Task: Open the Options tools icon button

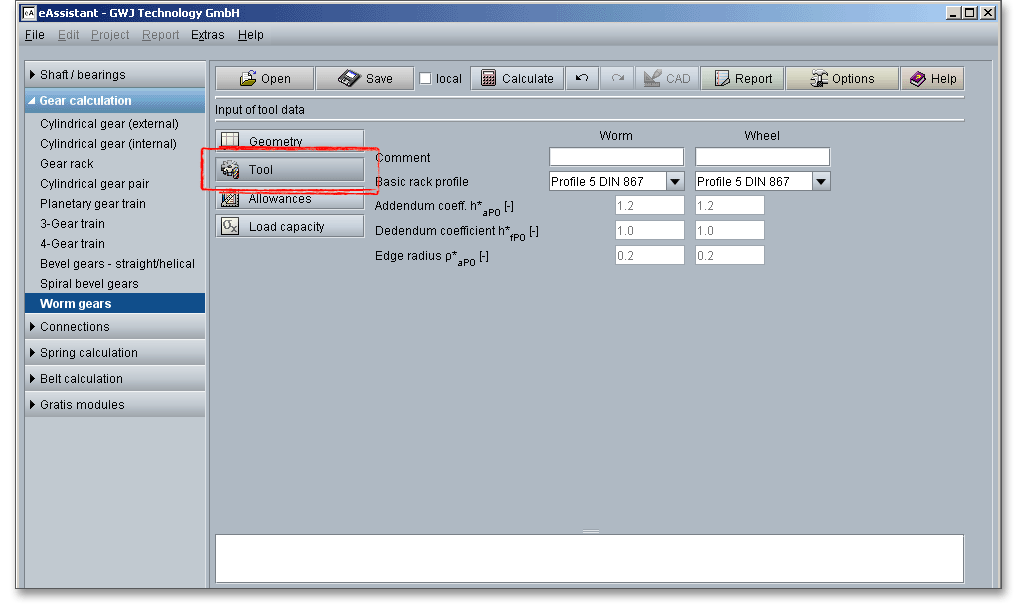Action: coord(841,79)
